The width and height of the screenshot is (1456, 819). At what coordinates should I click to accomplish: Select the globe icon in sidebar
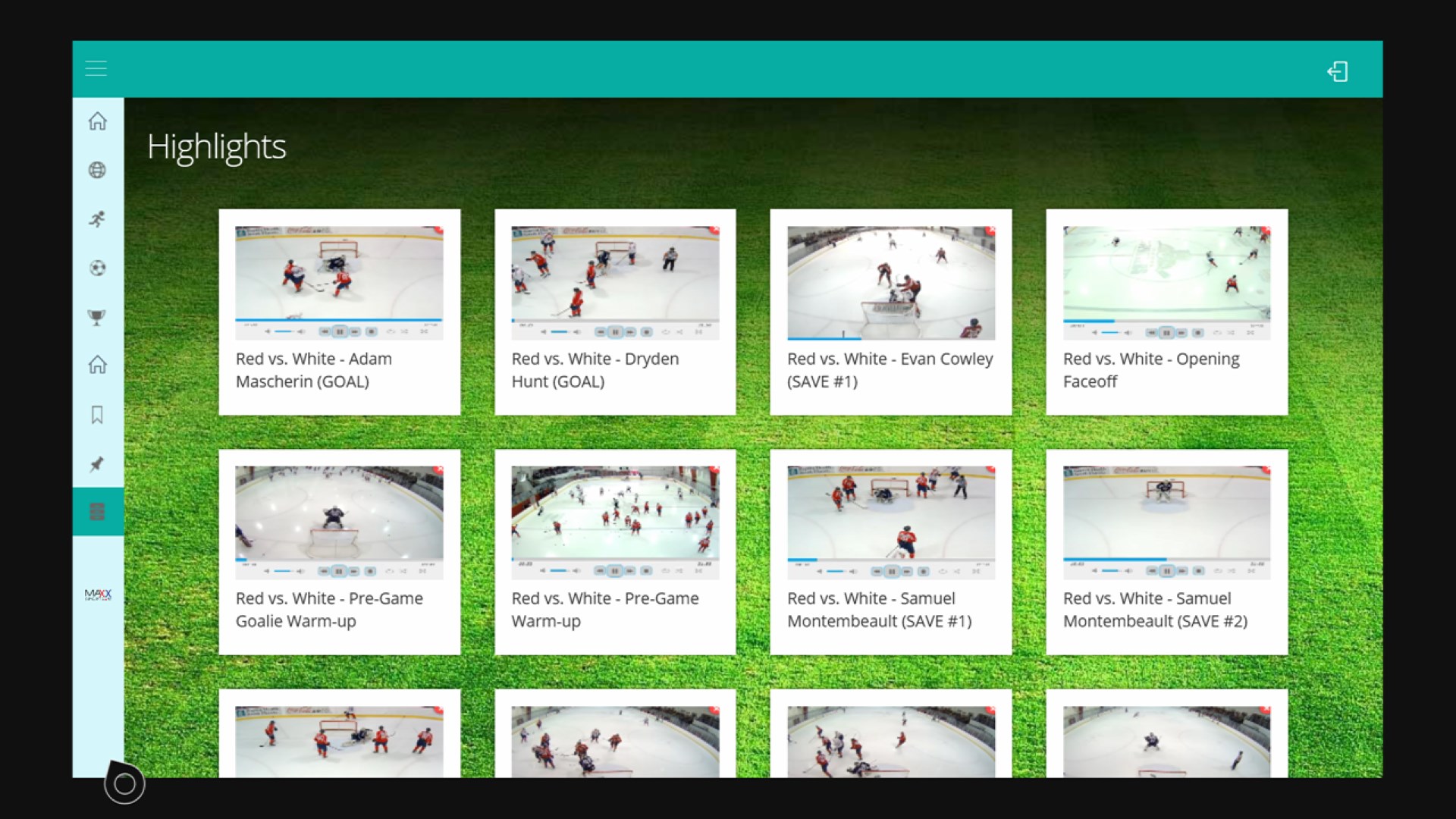click(x=97, y=170)
